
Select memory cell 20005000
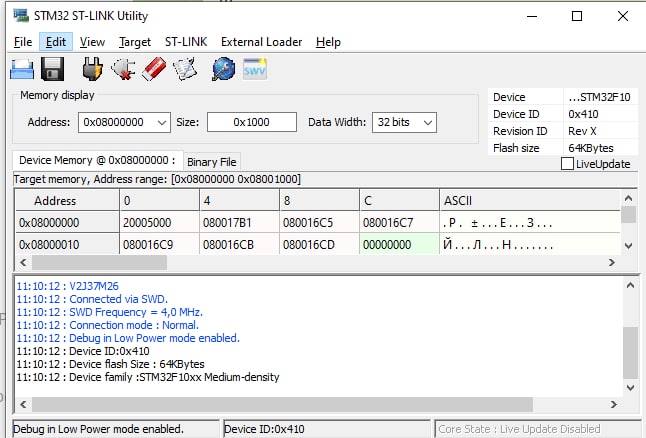coord(159,223)
